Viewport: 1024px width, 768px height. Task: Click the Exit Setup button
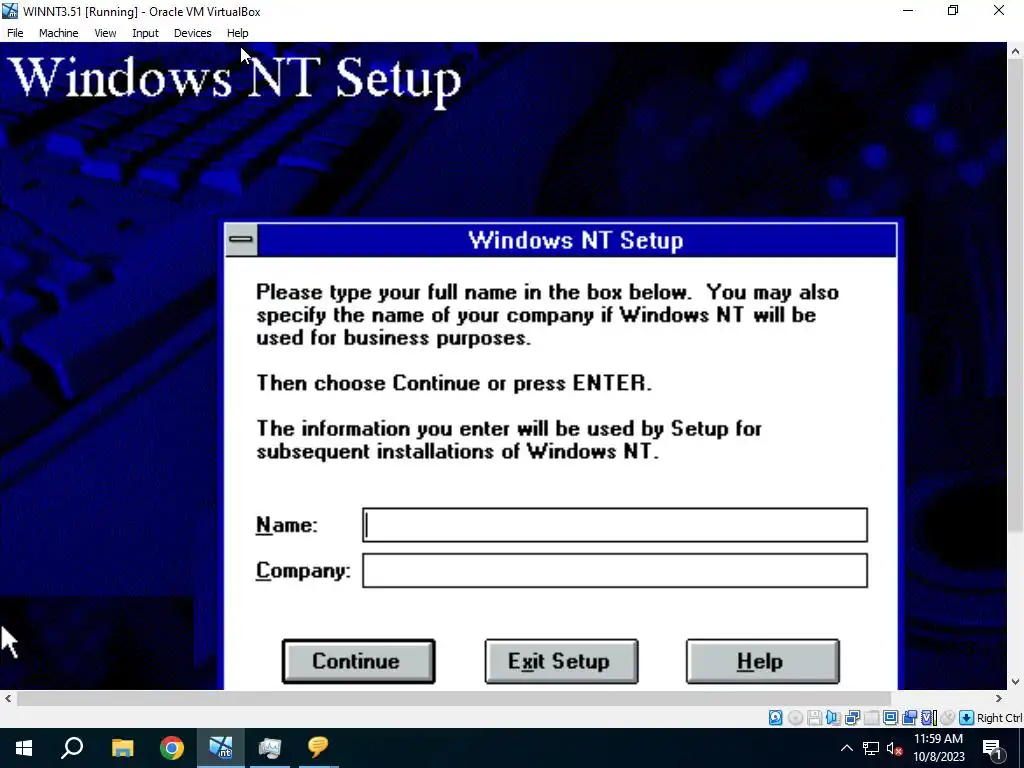click(x=561, y=662)
